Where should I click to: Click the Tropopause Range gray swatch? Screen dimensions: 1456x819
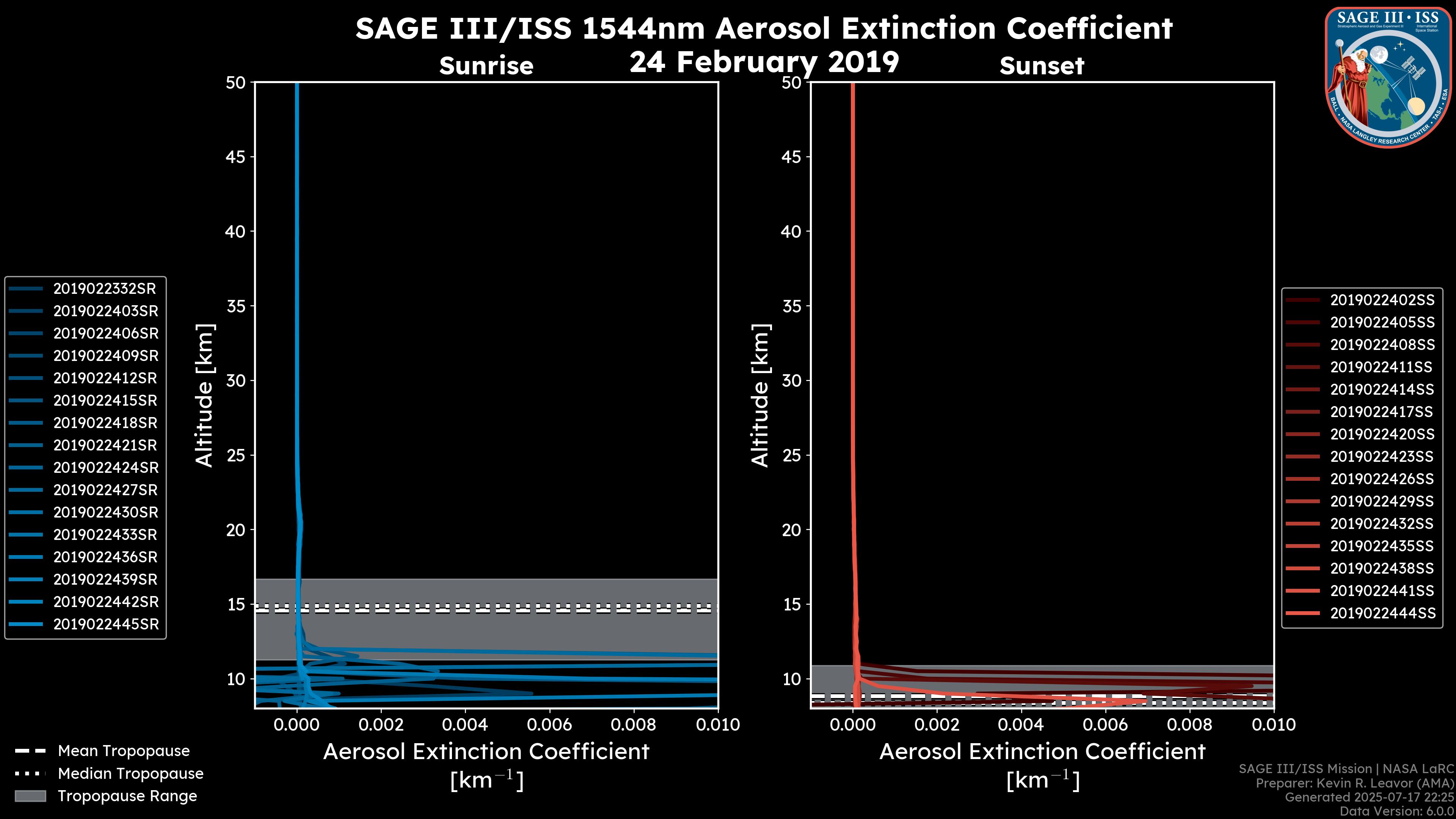pyautogui.click(x=30, y=796)
